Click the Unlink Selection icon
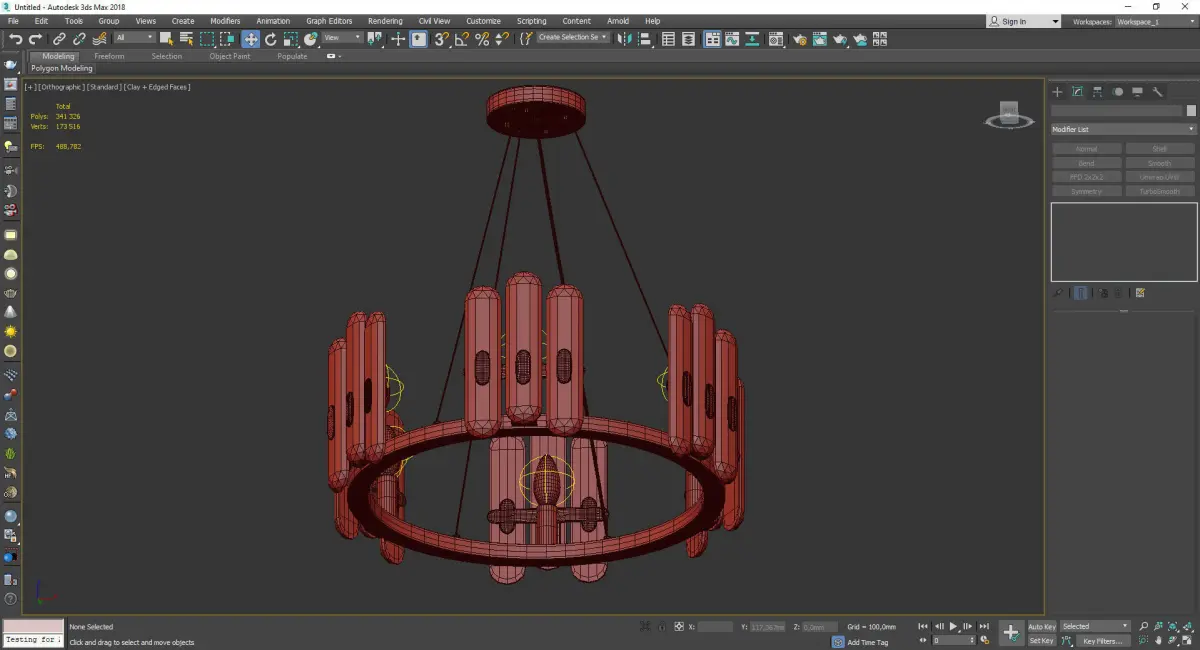The width and height of the screenshot is (1200, 650). pos(79,39)
